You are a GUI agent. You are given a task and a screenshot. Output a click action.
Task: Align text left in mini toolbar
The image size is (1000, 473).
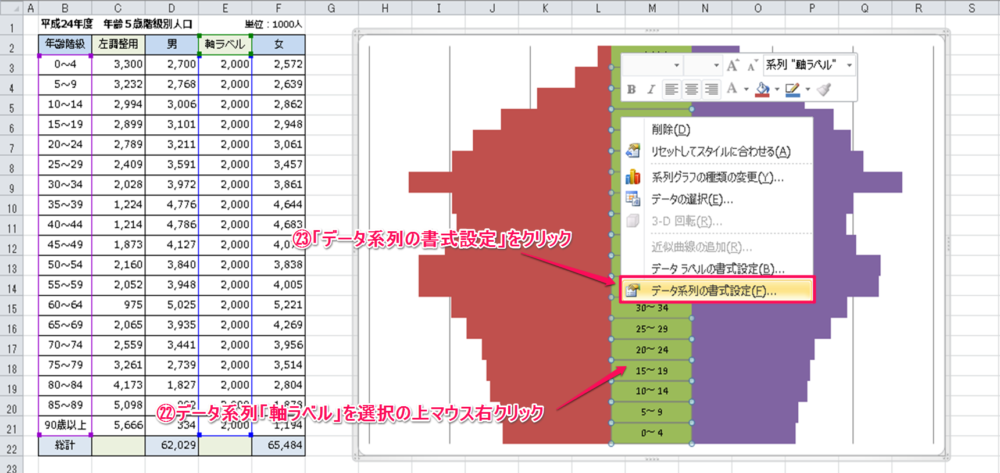672,89
